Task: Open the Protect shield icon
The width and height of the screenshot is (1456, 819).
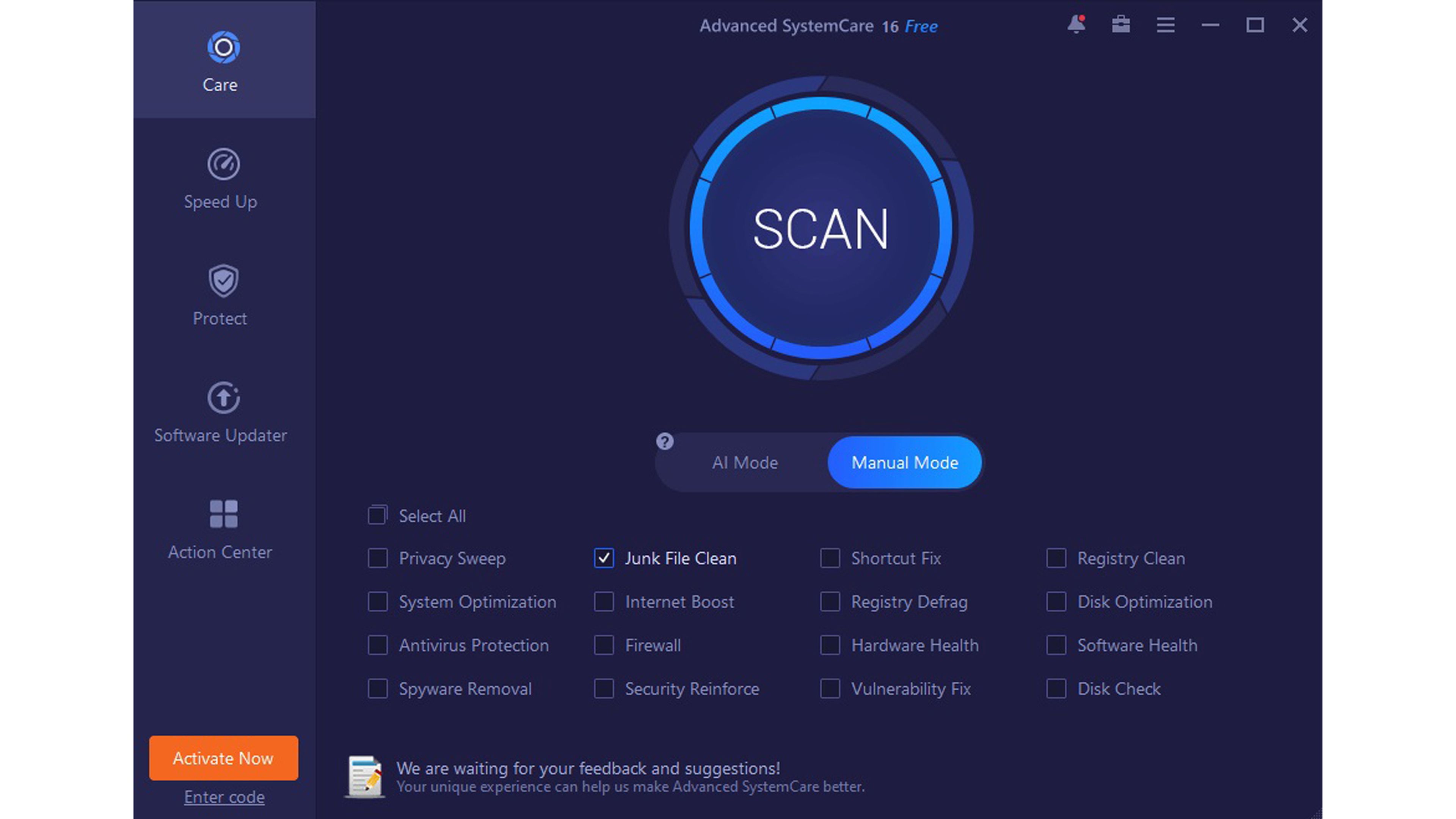Action: click(x=223, y=281)
